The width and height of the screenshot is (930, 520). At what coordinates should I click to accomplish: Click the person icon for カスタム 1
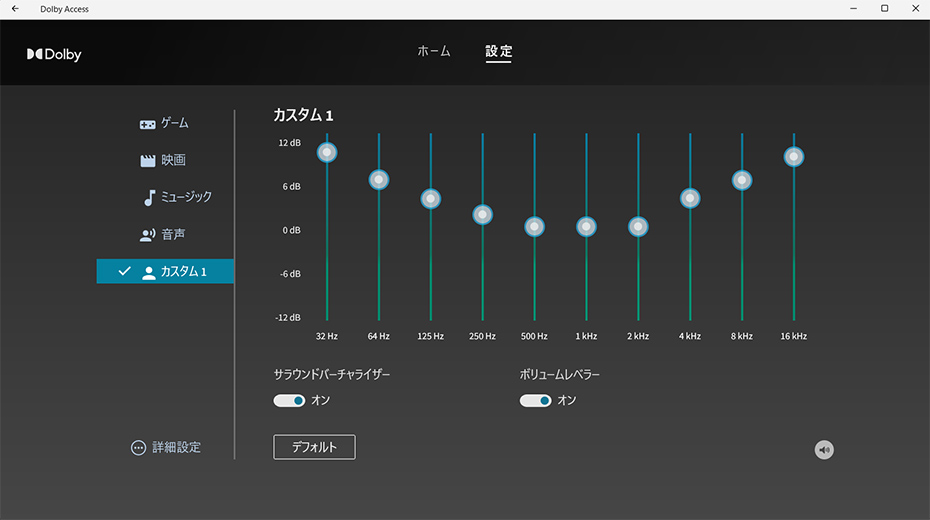[x=149, y=272]
